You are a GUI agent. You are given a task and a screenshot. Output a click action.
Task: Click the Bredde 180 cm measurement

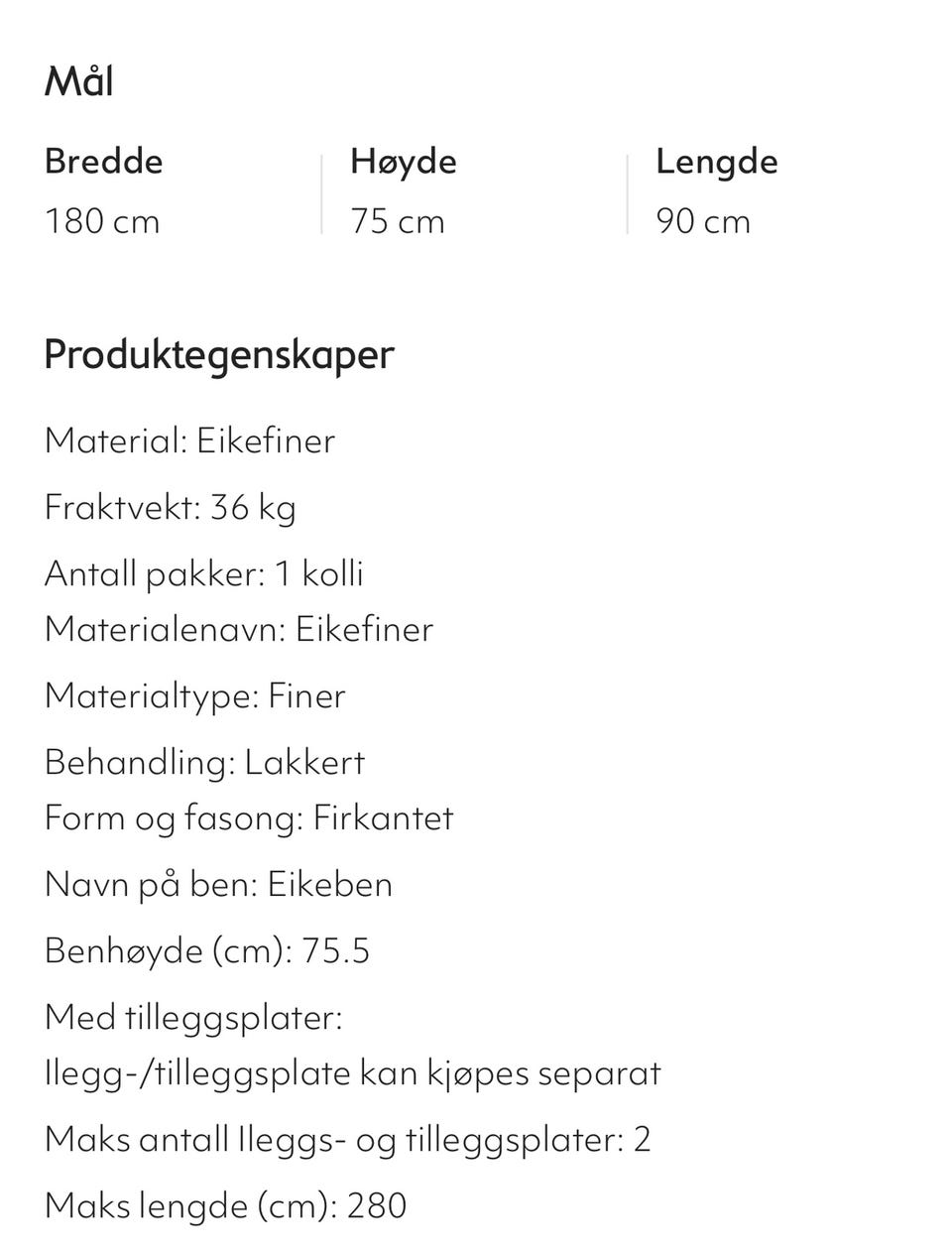pos(104,191)
